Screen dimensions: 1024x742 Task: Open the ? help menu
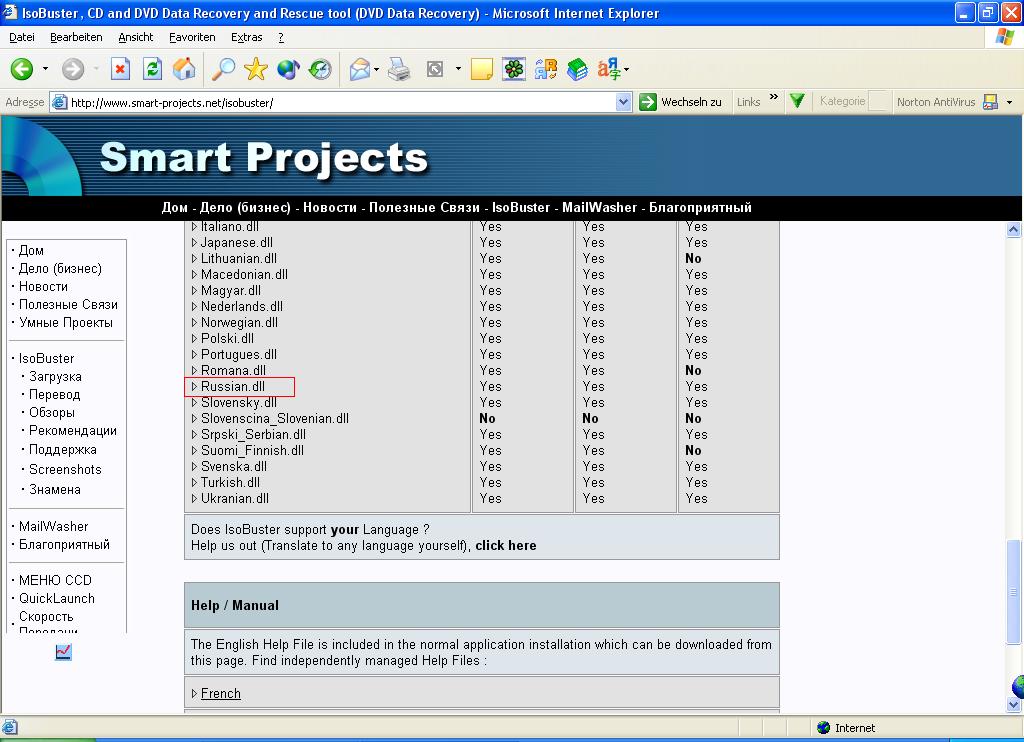point(281,37)
